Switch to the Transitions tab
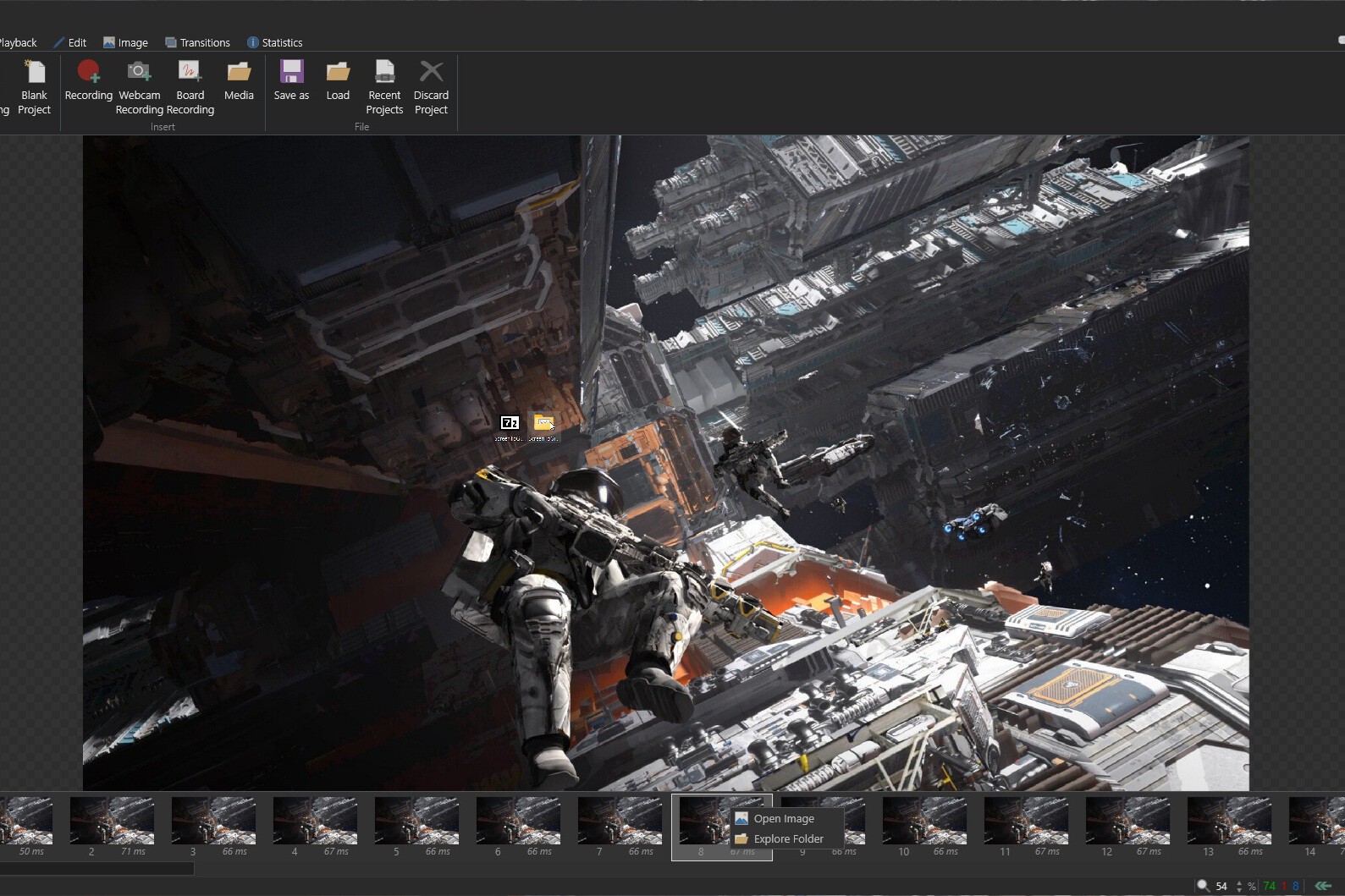 pos(197,42)
